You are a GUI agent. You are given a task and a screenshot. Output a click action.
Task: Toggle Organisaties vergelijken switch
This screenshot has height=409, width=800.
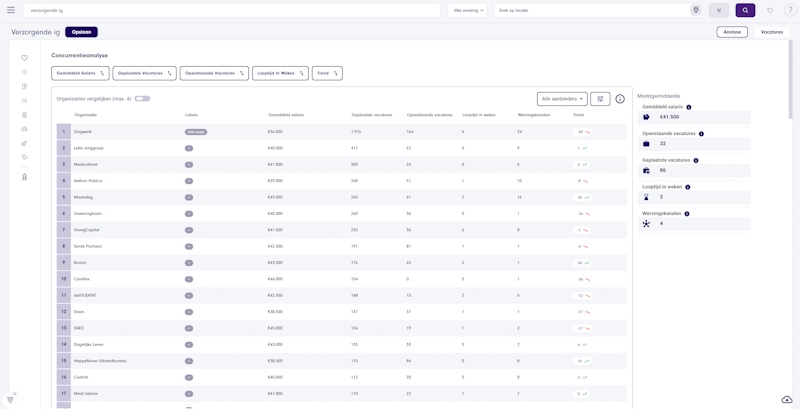[x=142, y=99]
